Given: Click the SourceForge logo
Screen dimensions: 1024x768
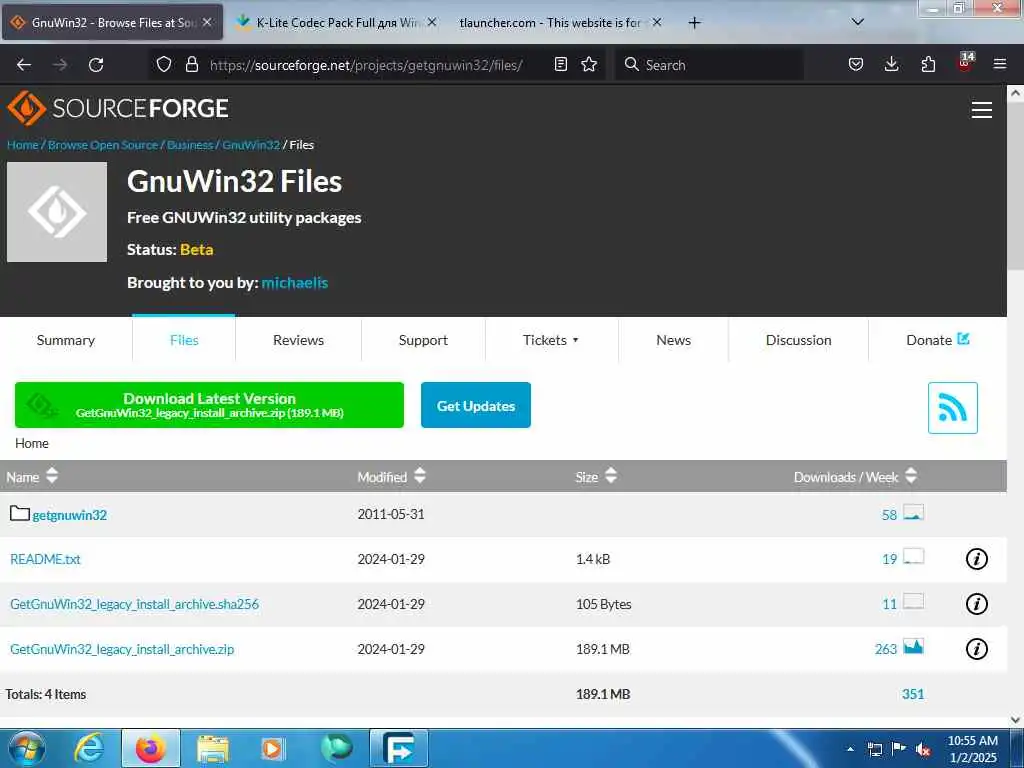Looking at the screenshot, I should click(118, 108).
